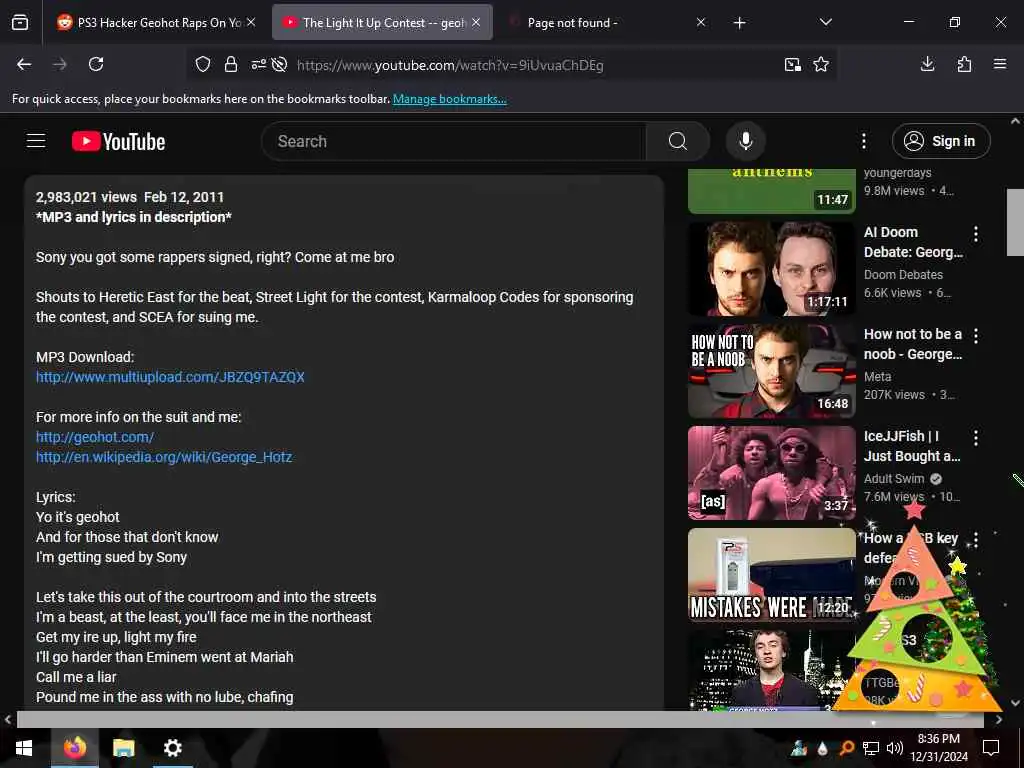Viewport: 1024px width, 768px height.
Task: Show site security padlock info
Action: [x=231, y=64]
